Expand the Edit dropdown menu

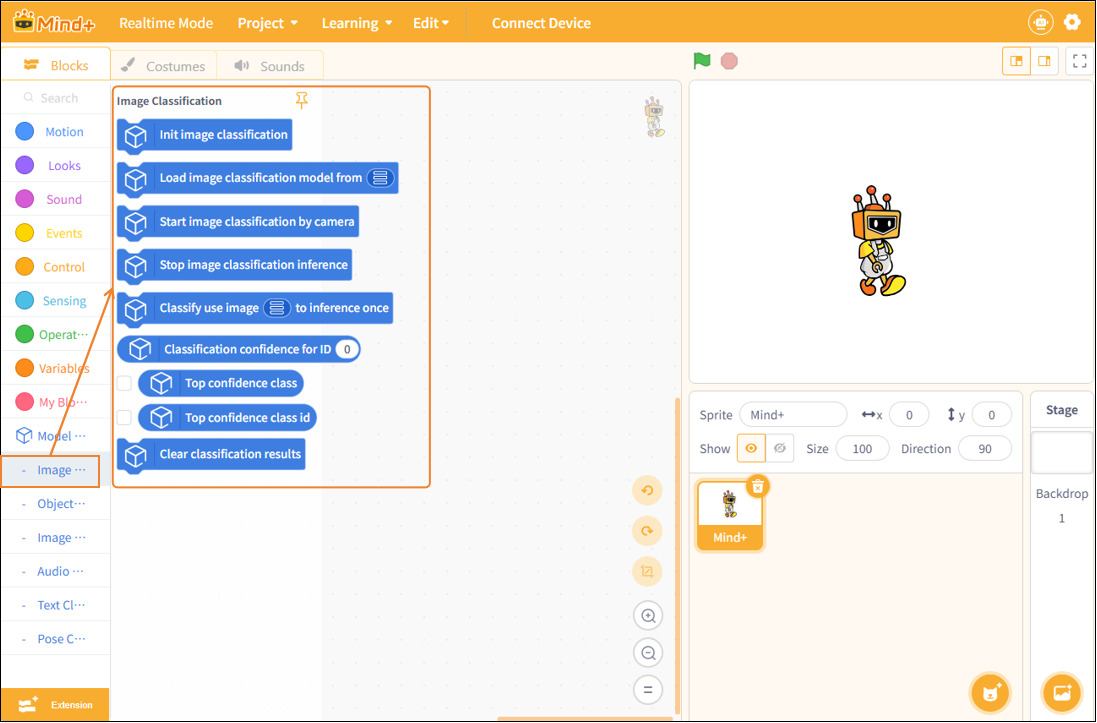[x=430, y=23]
